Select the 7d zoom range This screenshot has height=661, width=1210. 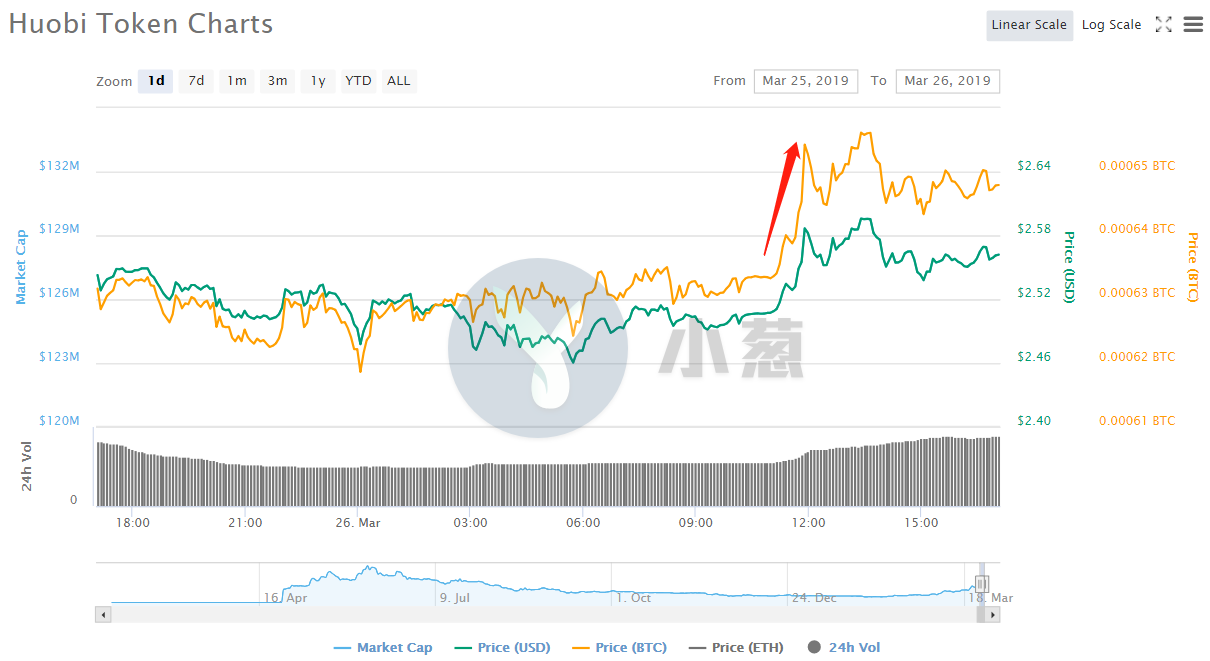[197, 81]
